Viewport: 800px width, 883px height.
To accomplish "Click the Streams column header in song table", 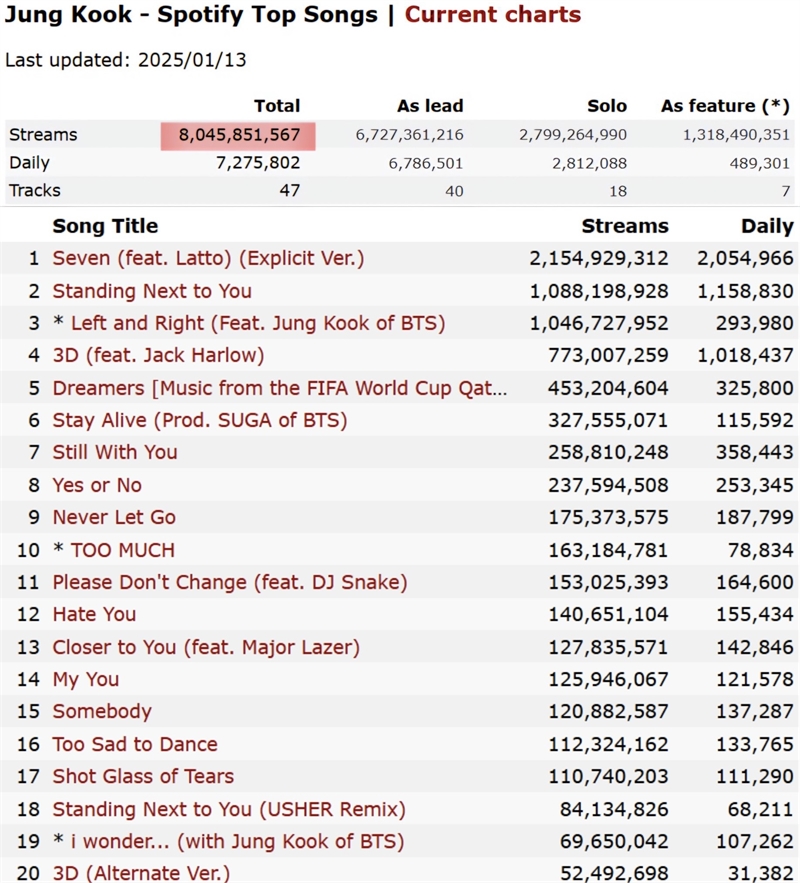I will (x=625, y=226).
